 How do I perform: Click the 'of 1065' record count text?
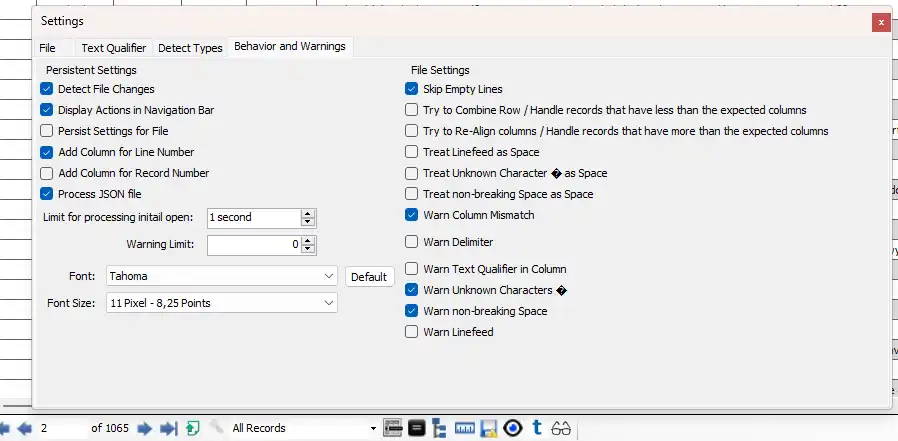[x=110, y=428]
